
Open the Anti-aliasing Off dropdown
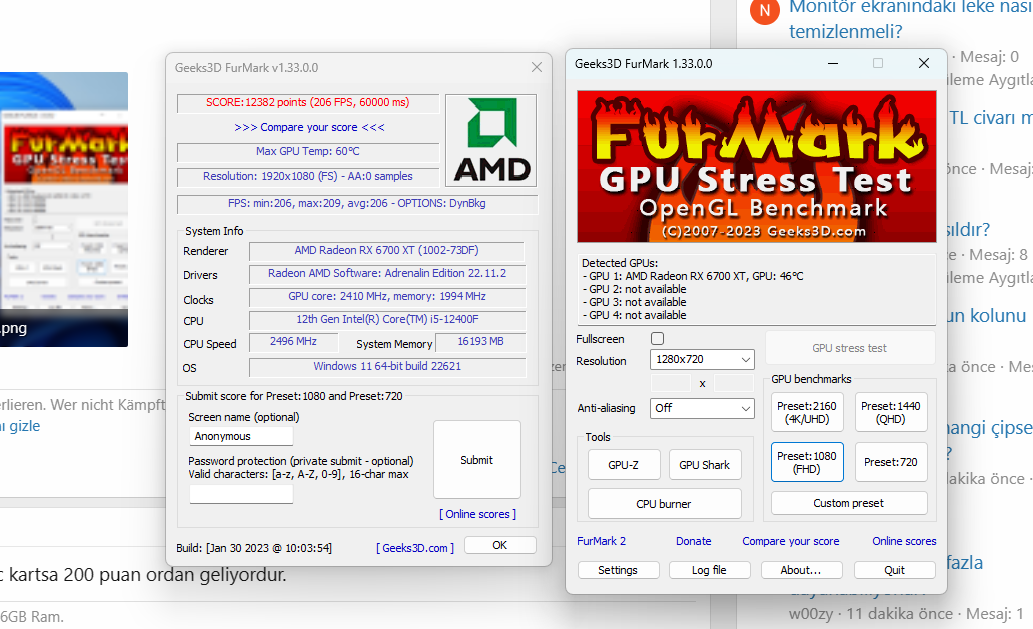[702, 408]
